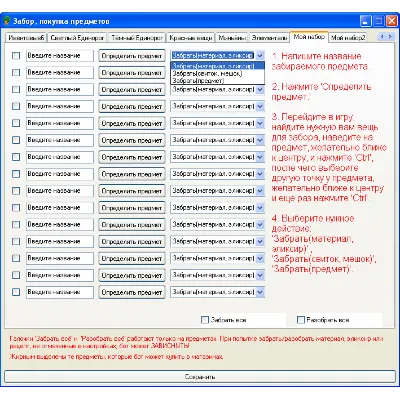The height and width of the screenshot is (400, 400).
Task: Collapse the open action dropdown in the top row
Action: (260, 56)
